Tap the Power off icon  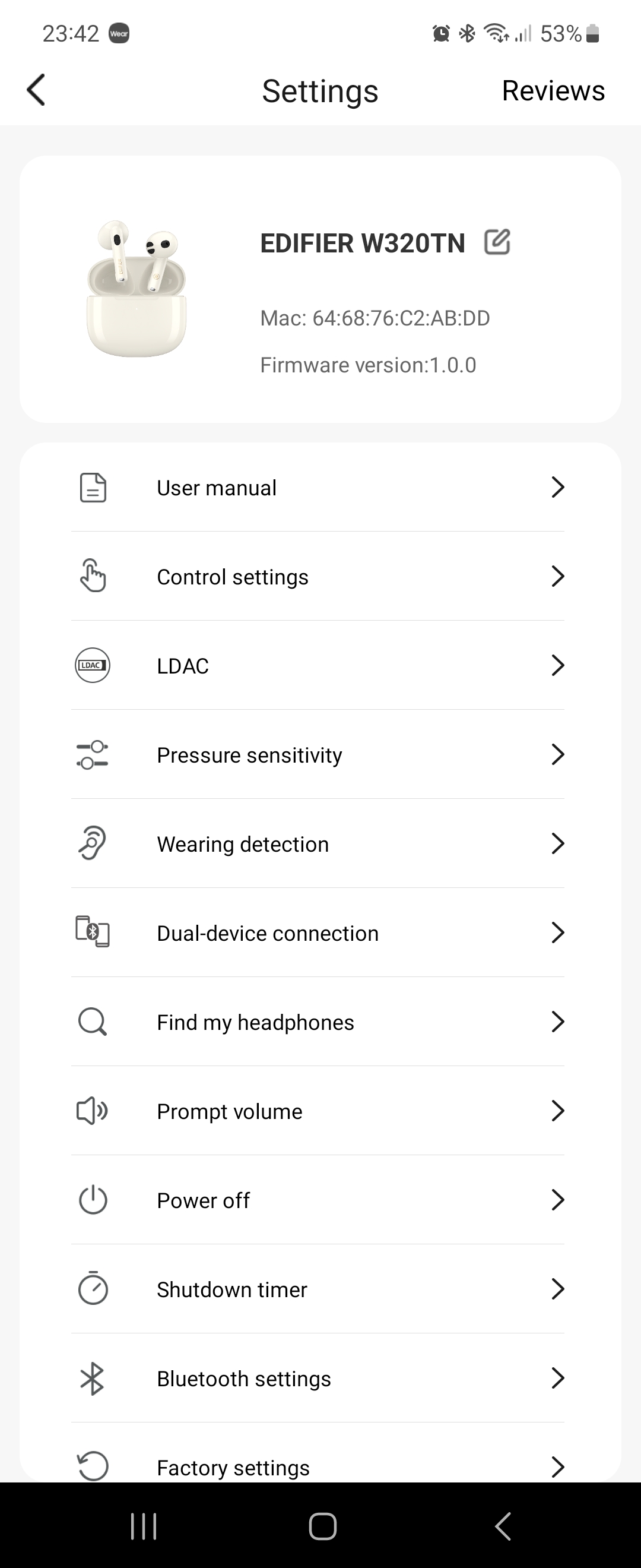93,1200
